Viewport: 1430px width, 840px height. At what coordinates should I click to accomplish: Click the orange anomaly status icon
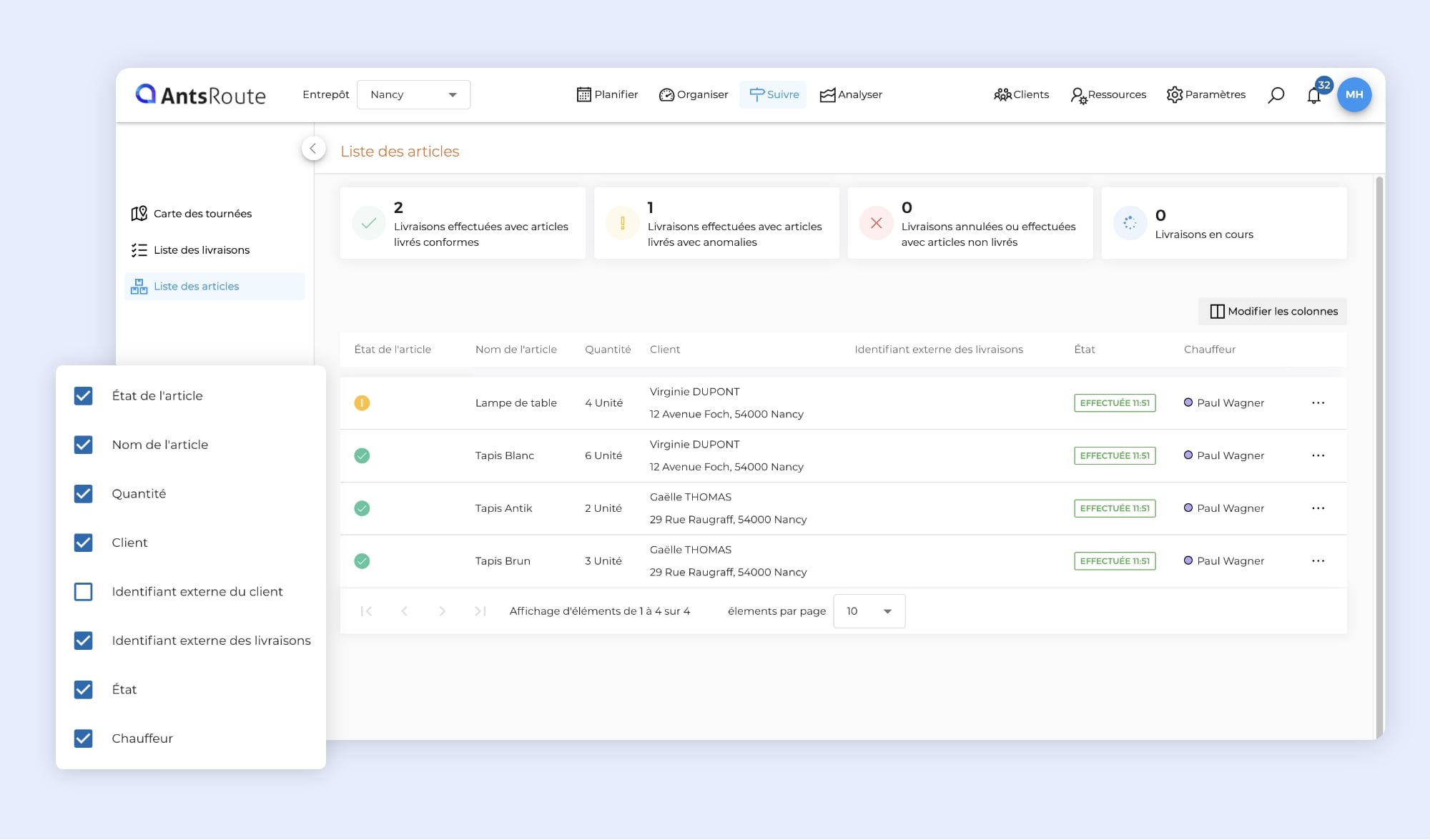click(362, 403)
